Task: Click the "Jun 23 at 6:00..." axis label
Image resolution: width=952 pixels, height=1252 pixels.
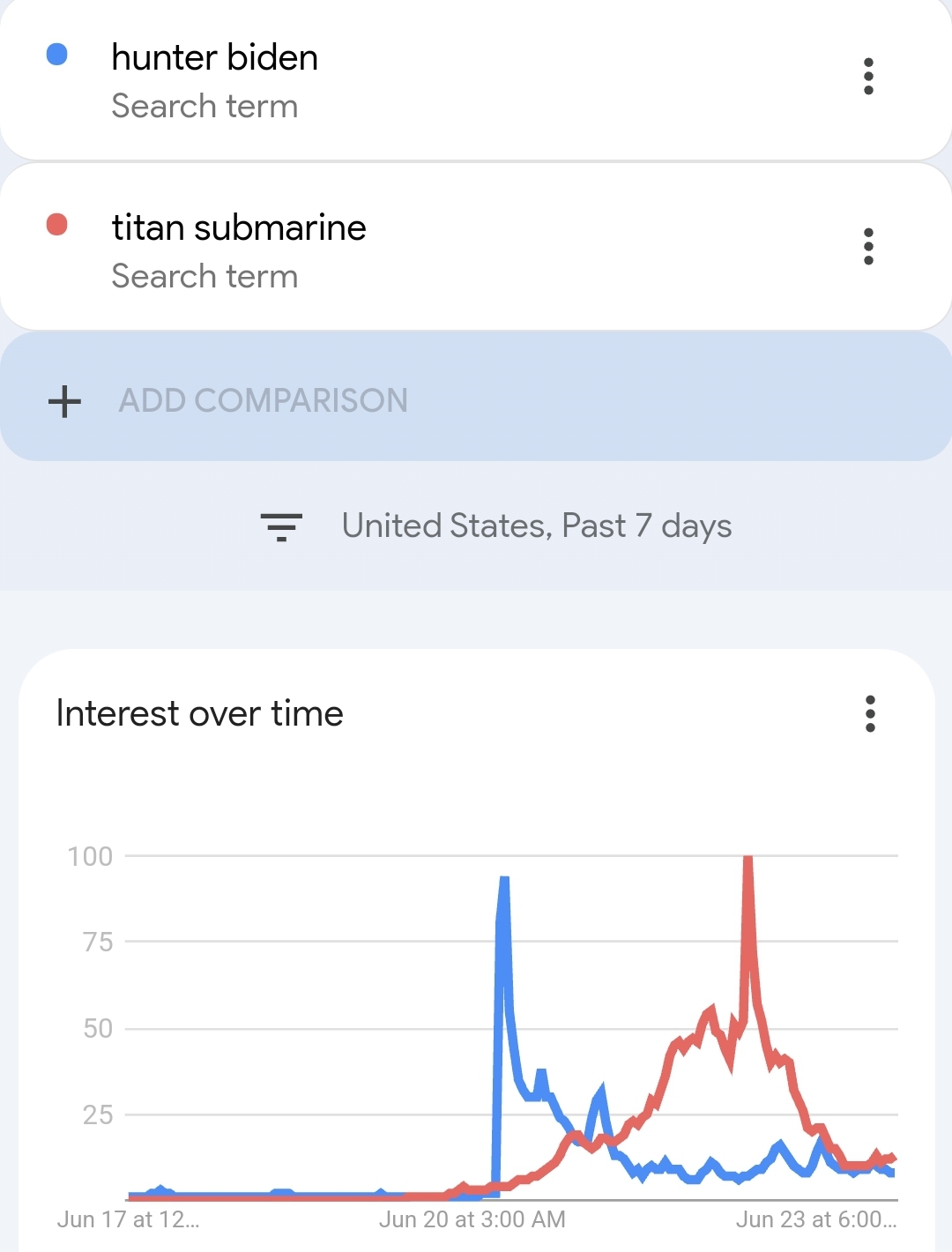Action: point(815,1219)
